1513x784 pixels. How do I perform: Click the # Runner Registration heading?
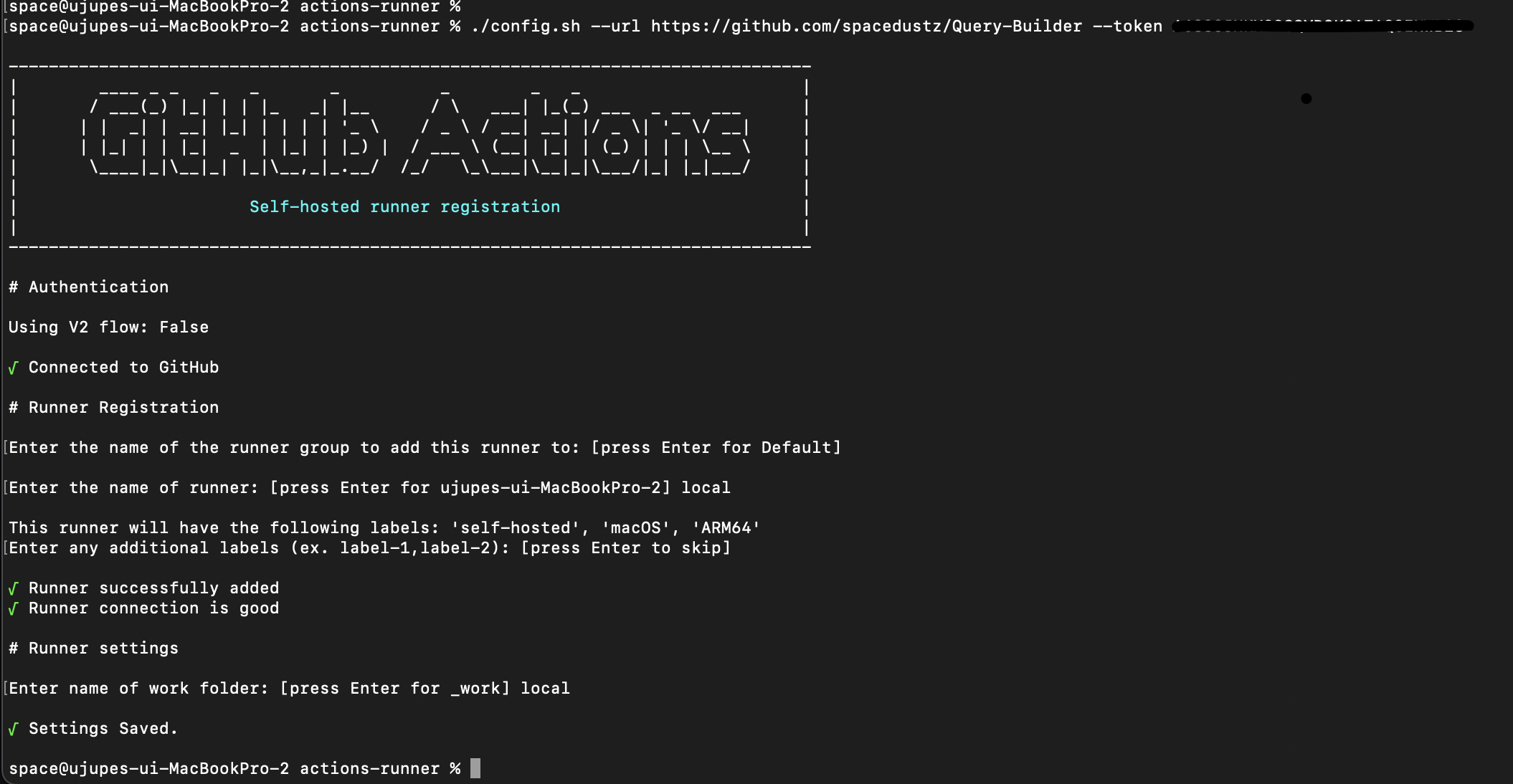point(113,408)
